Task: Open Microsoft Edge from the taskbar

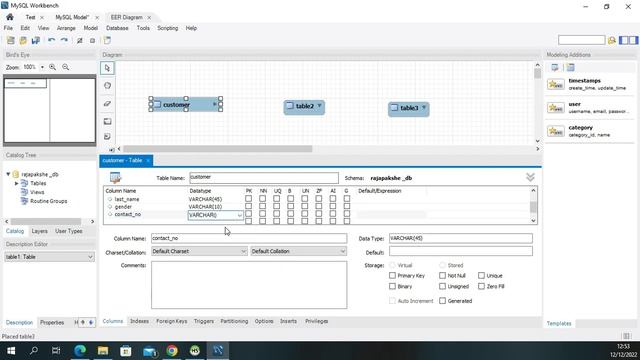Action: [x=80, y=351]
